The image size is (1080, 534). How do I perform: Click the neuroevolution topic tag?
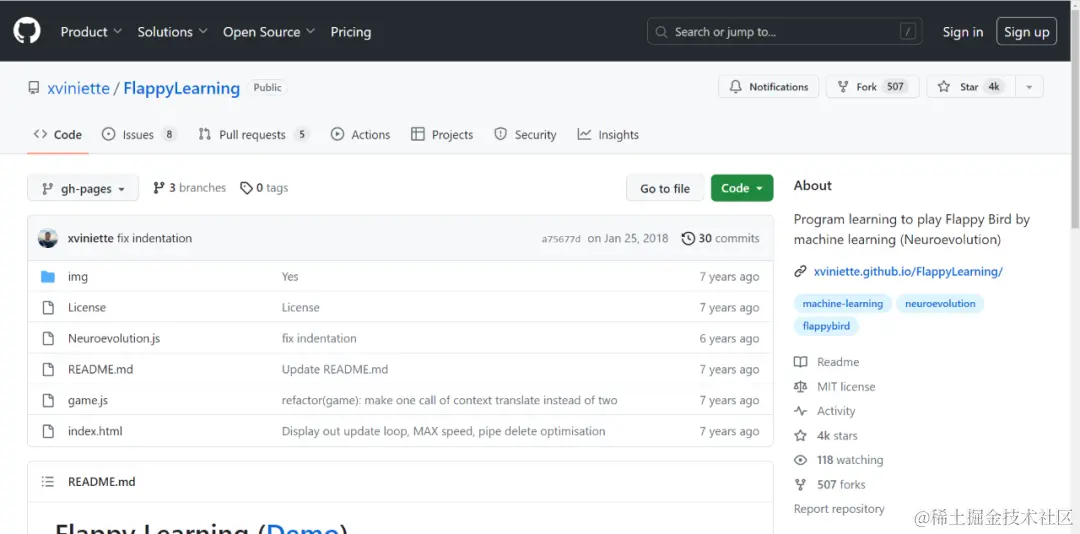tap(940, 303)
